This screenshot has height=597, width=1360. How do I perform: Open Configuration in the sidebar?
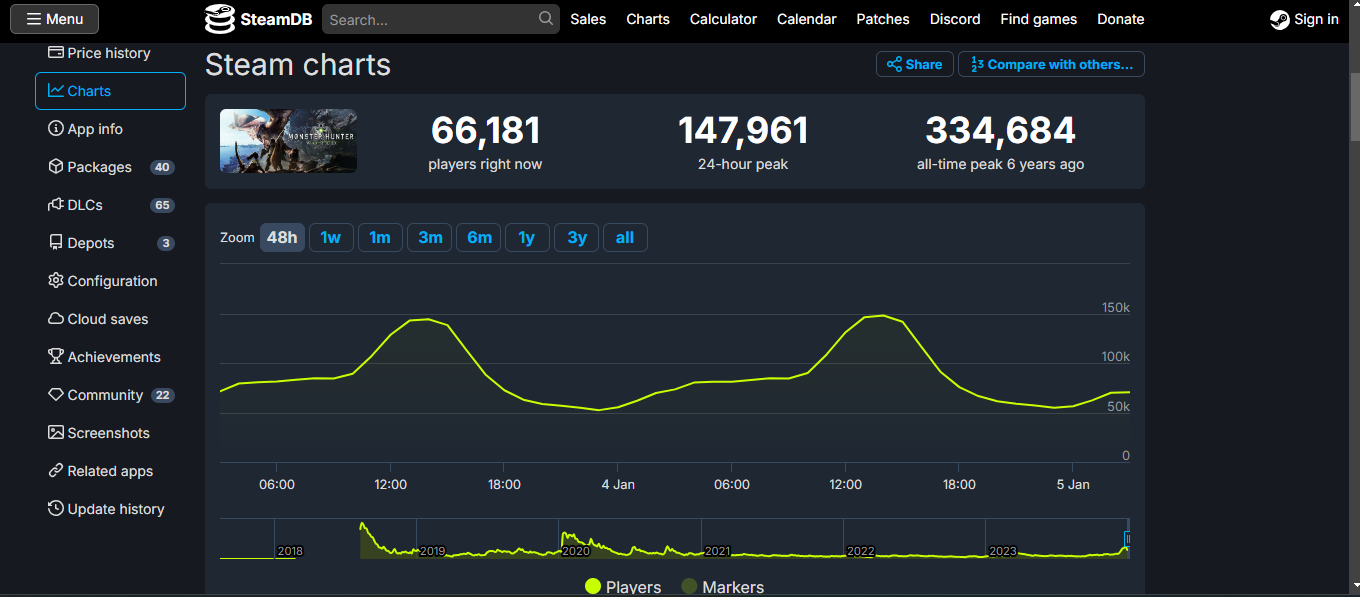112,281
